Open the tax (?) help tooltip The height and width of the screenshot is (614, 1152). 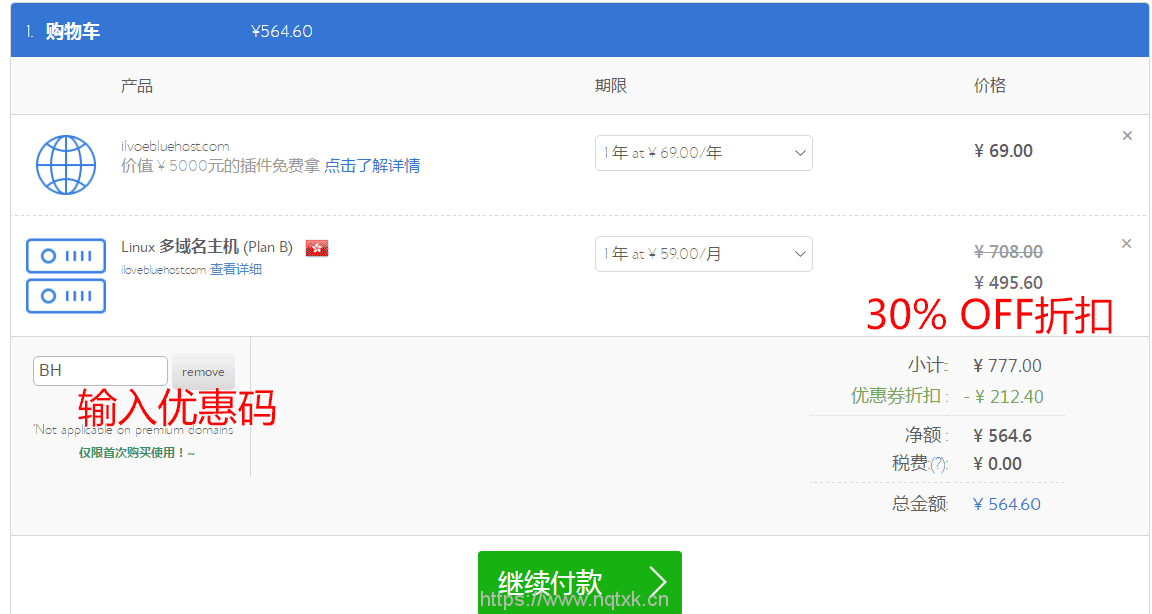[x=938, y=465]
